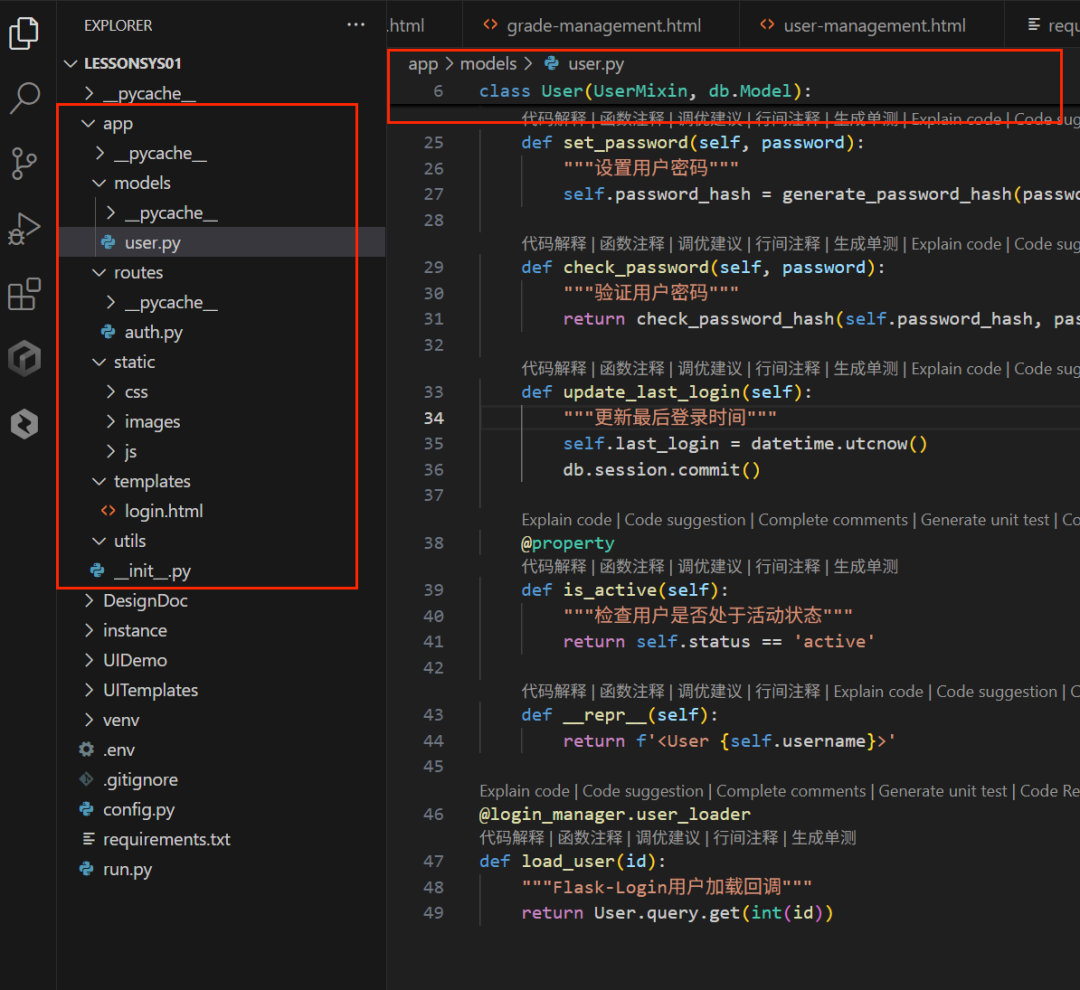Click '调优建议' above is_active method

pos(709,567)
